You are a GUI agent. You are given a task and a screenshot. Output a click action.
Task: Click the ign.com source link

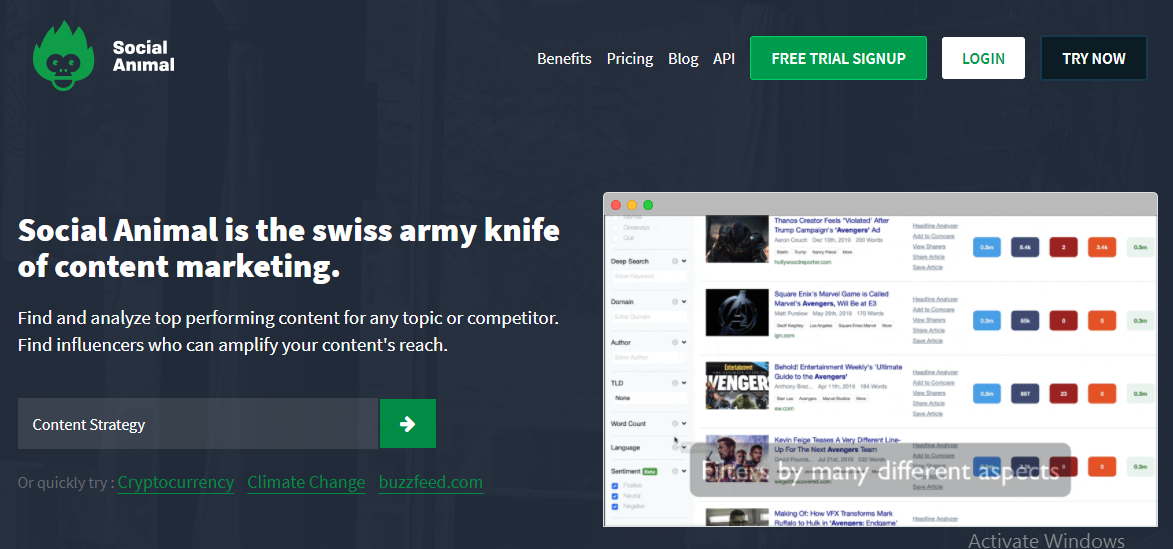tap(784, 336)
